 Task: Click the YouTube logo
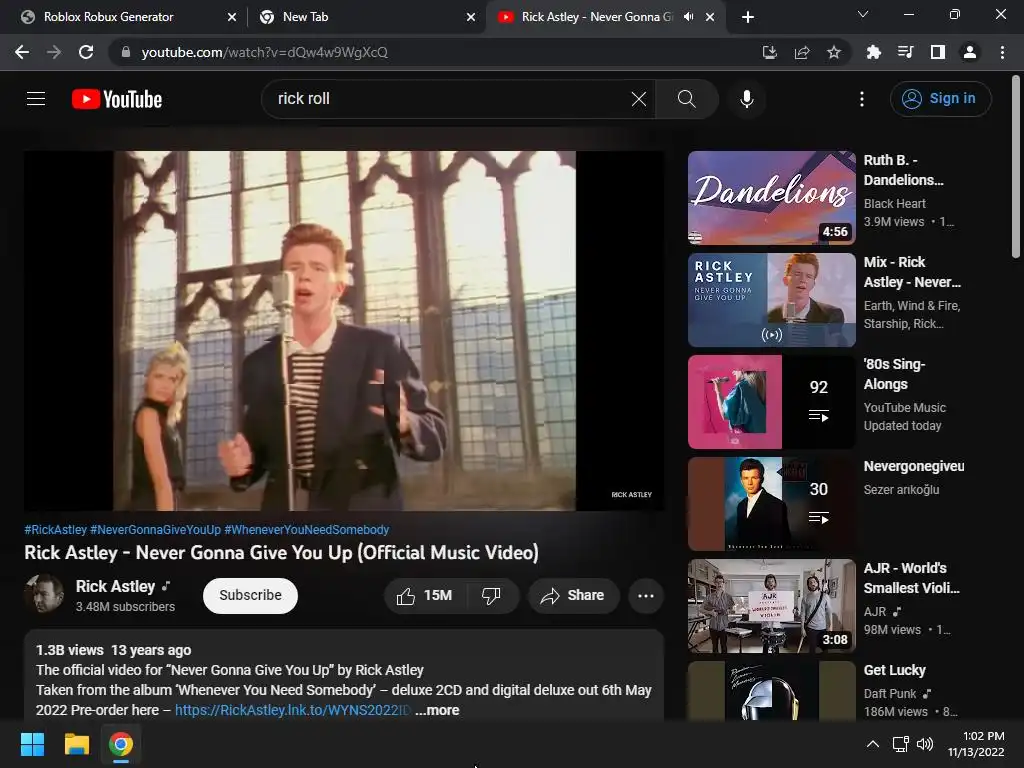pyautogui.click(x=117, y=99)
